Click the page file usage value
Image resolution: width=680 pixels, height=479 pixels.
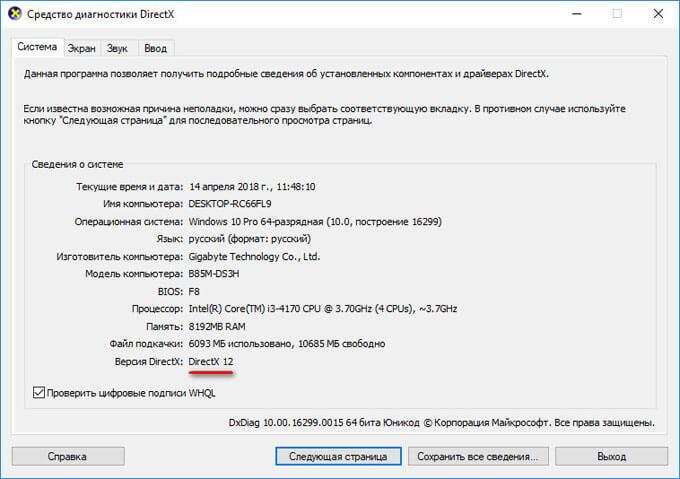(287, 344)
